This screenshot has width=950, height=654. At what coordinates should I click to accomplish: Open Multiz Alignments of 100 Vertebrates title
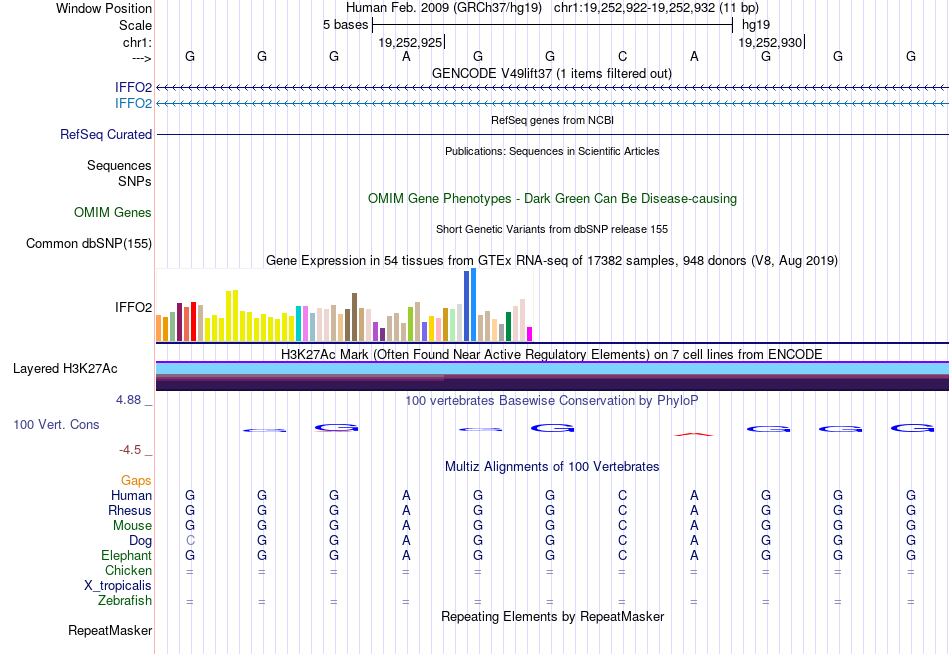552,467
